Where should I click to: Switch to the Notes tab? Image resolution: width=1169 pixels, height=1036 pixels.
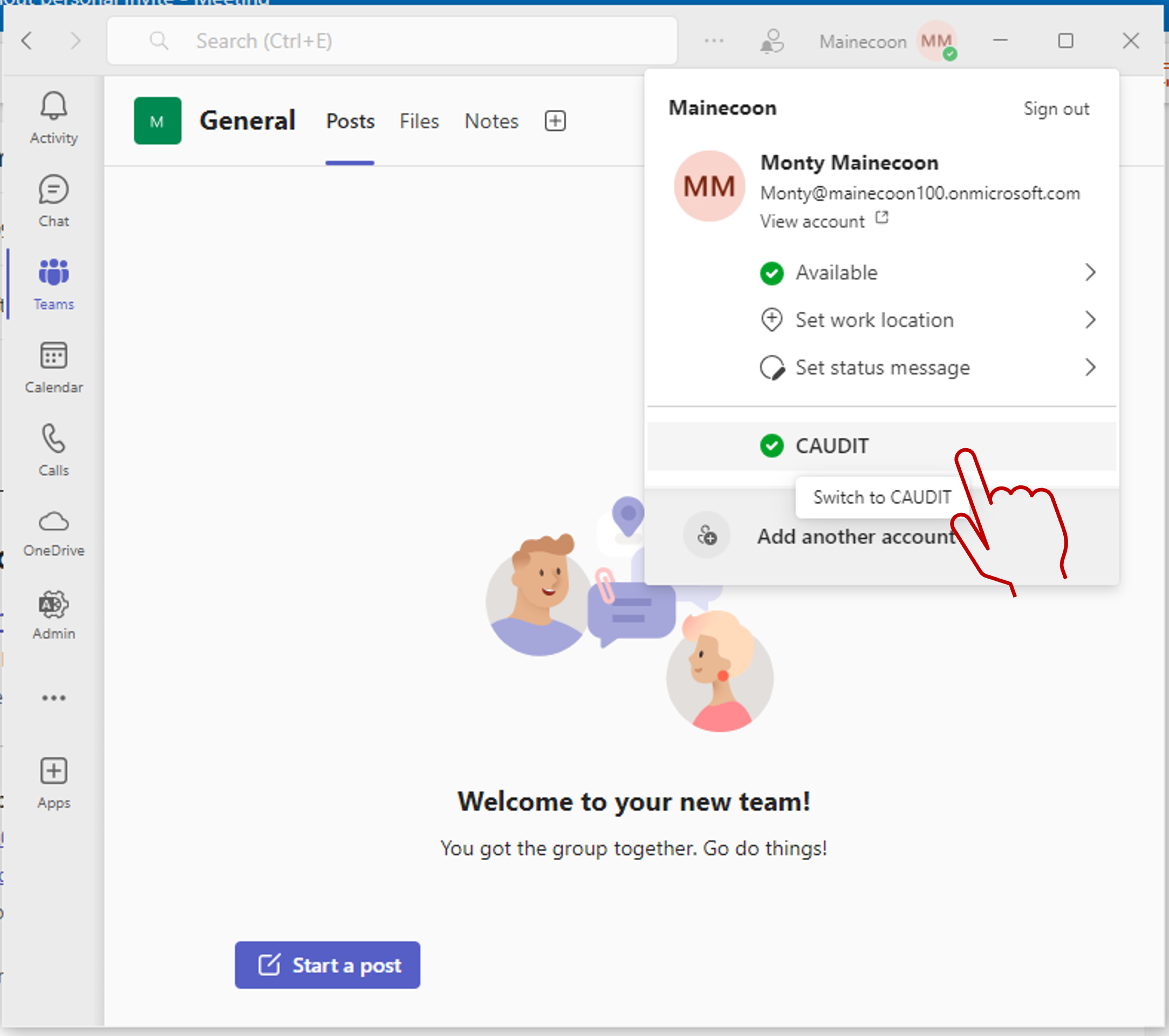(491, 121)
